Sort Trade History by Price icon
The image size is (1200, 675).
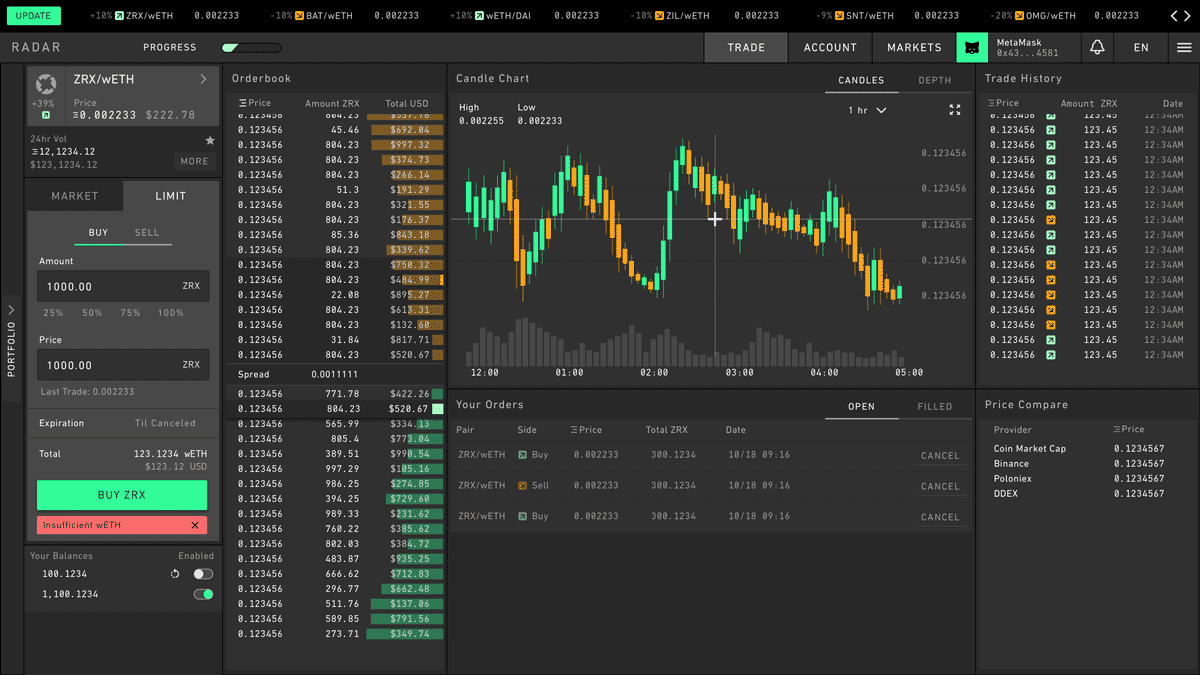(991, 103)
